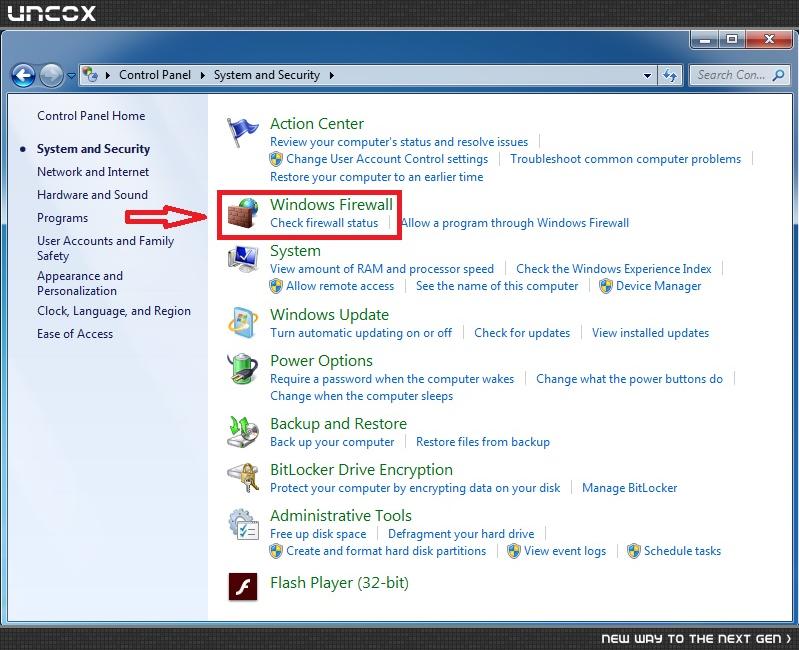Viewport: 799px width, 650px height.
Task: Click the System computer monitor icon
Action: pos(243,259)
